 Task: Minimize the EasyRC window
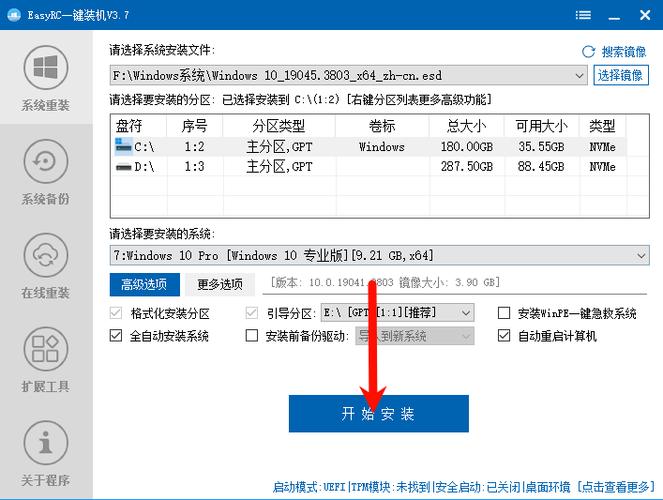point(614,15)
